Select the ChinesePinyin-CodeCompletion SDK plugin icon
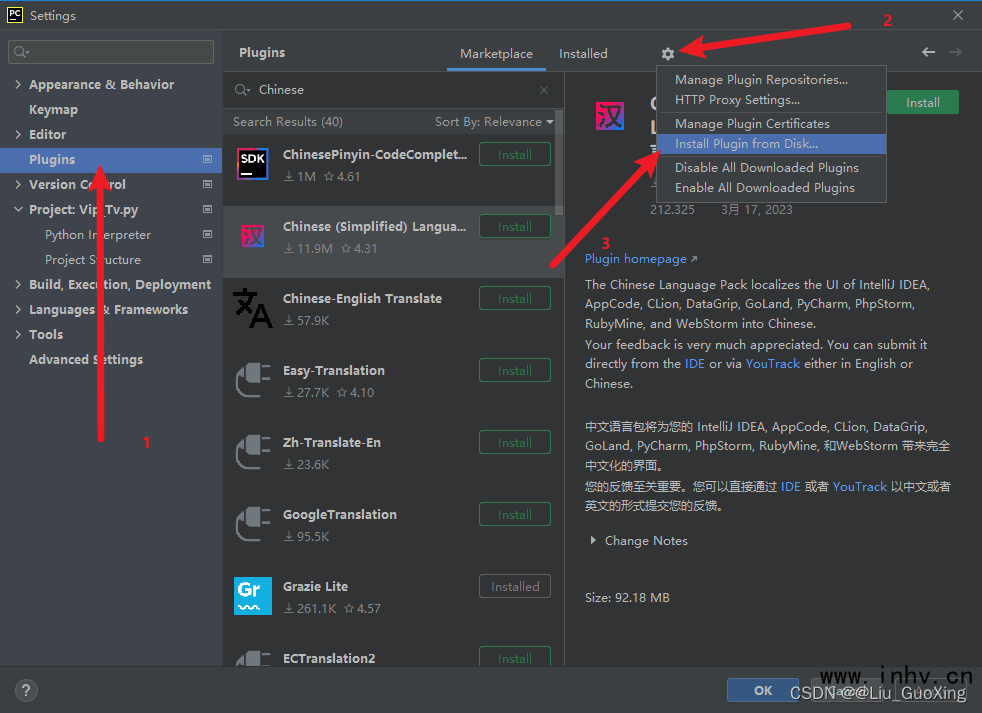Screen dimensions: 982x713 pyautogui.click(x=252, y=164)
